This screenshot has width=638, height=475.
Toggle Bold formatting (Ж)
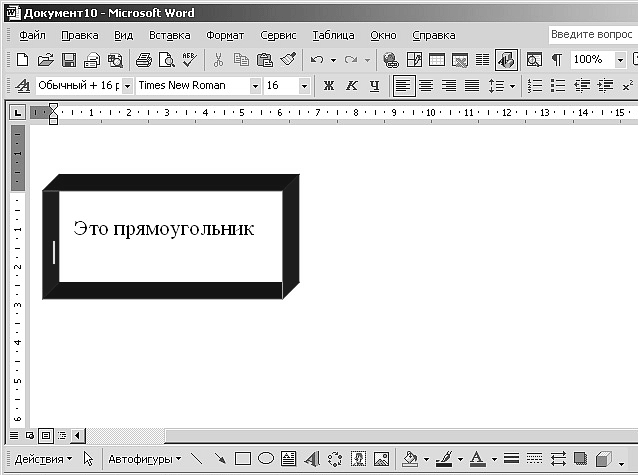tap(329, 85)
